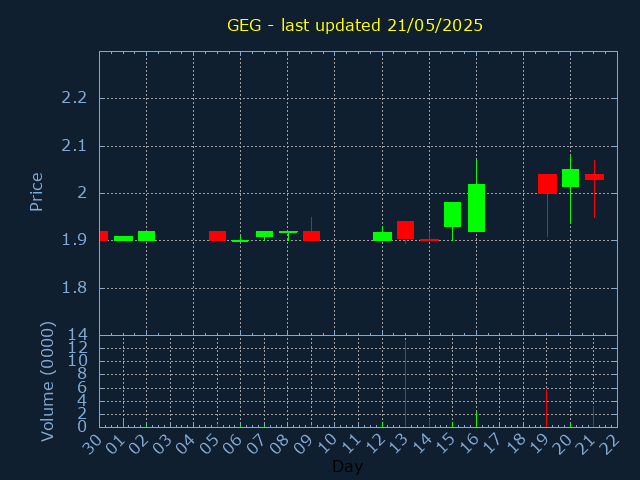Screen dimensions: 640x480
Task: Click the "Price" axis label
Action: click(36, 192)
